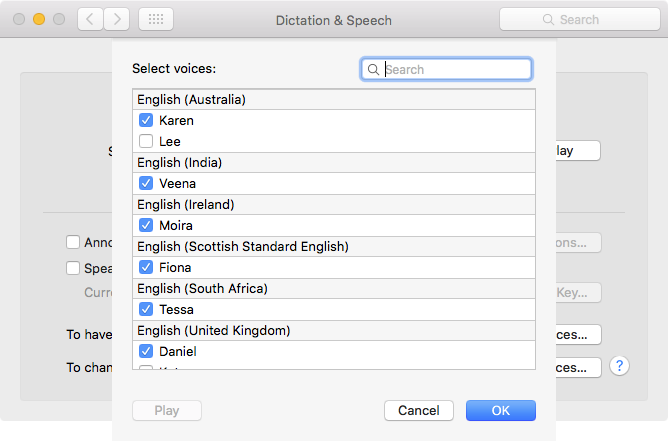
Task: Uncheck the Karen voice checkbox
Action: [146, 120]
